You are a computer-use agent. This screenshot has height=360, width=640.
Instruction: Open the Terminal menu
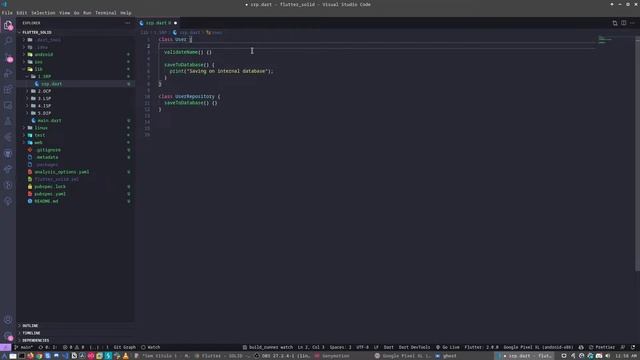pyautogui.click(x=106, y=13)
